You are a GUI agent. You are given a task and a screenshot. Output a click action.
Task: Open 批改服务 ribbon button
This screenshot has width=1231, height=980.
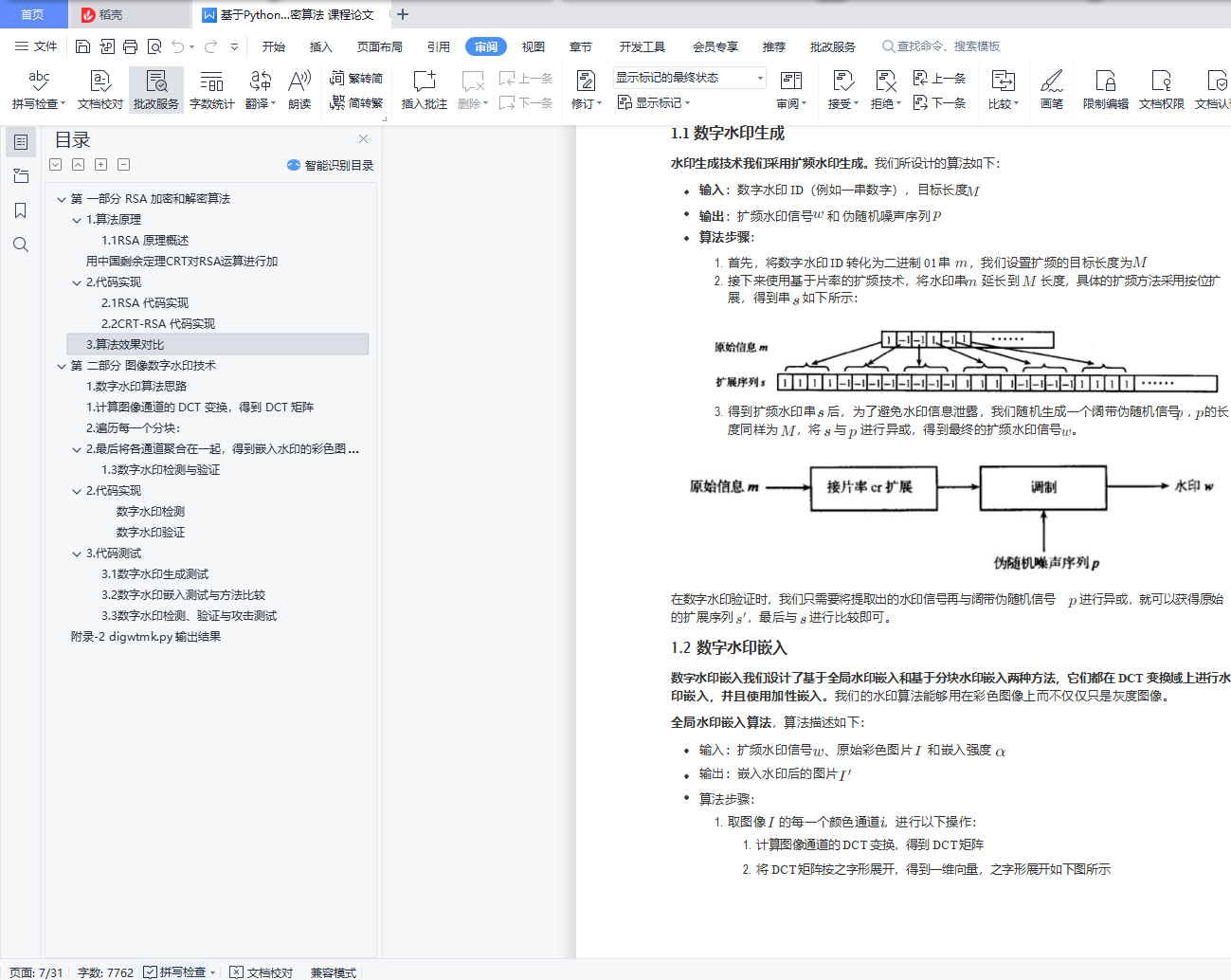click(x=155, y=89)
